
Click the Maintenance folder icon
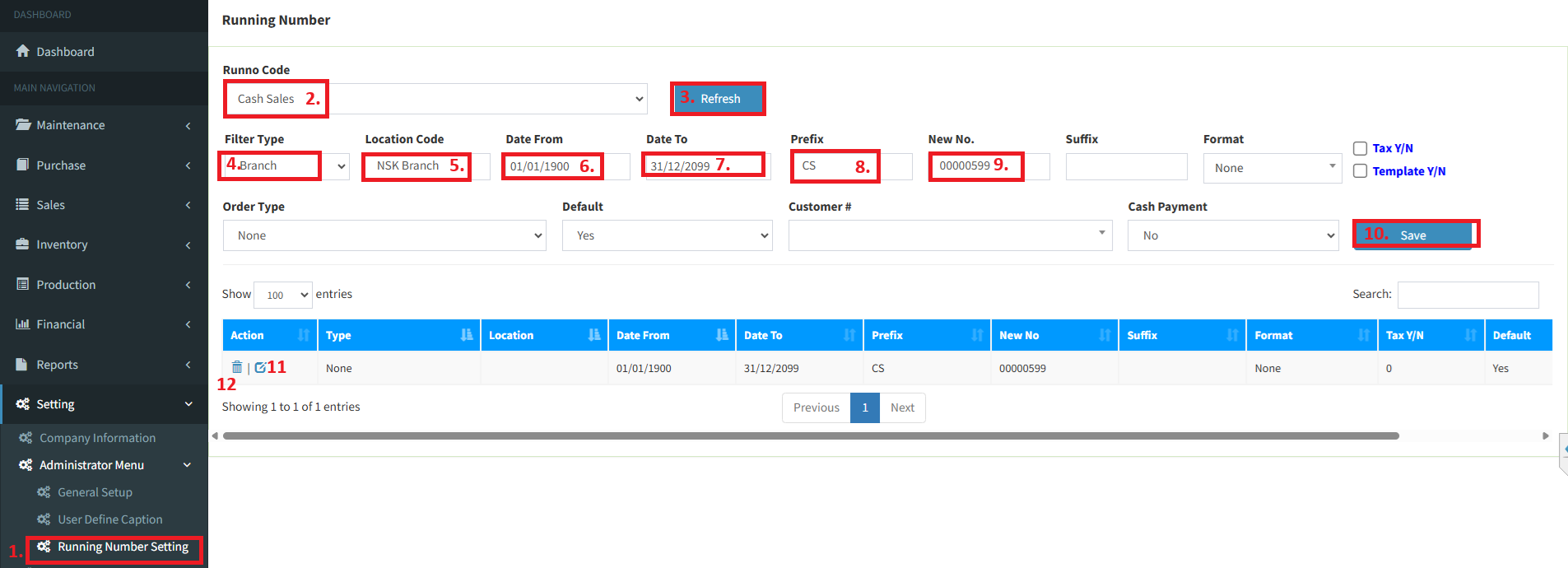[x=23, y=125]
